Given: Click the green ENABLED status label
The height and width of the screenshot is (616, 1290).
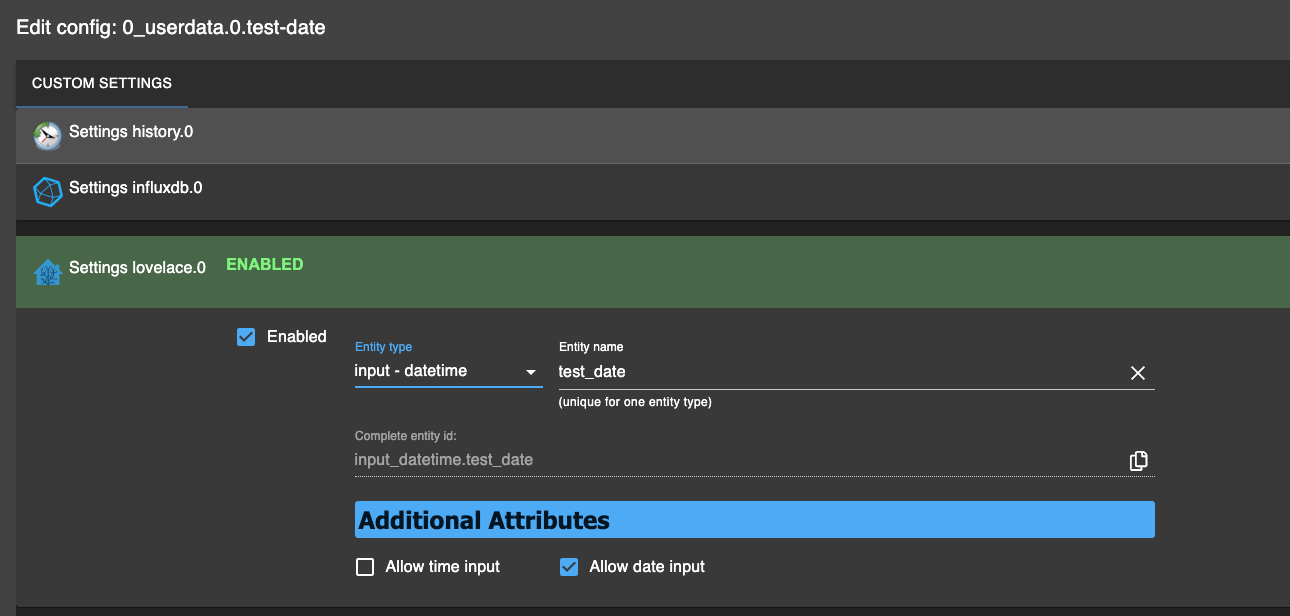Looking at the screenshot, I should tap(265, 265).
